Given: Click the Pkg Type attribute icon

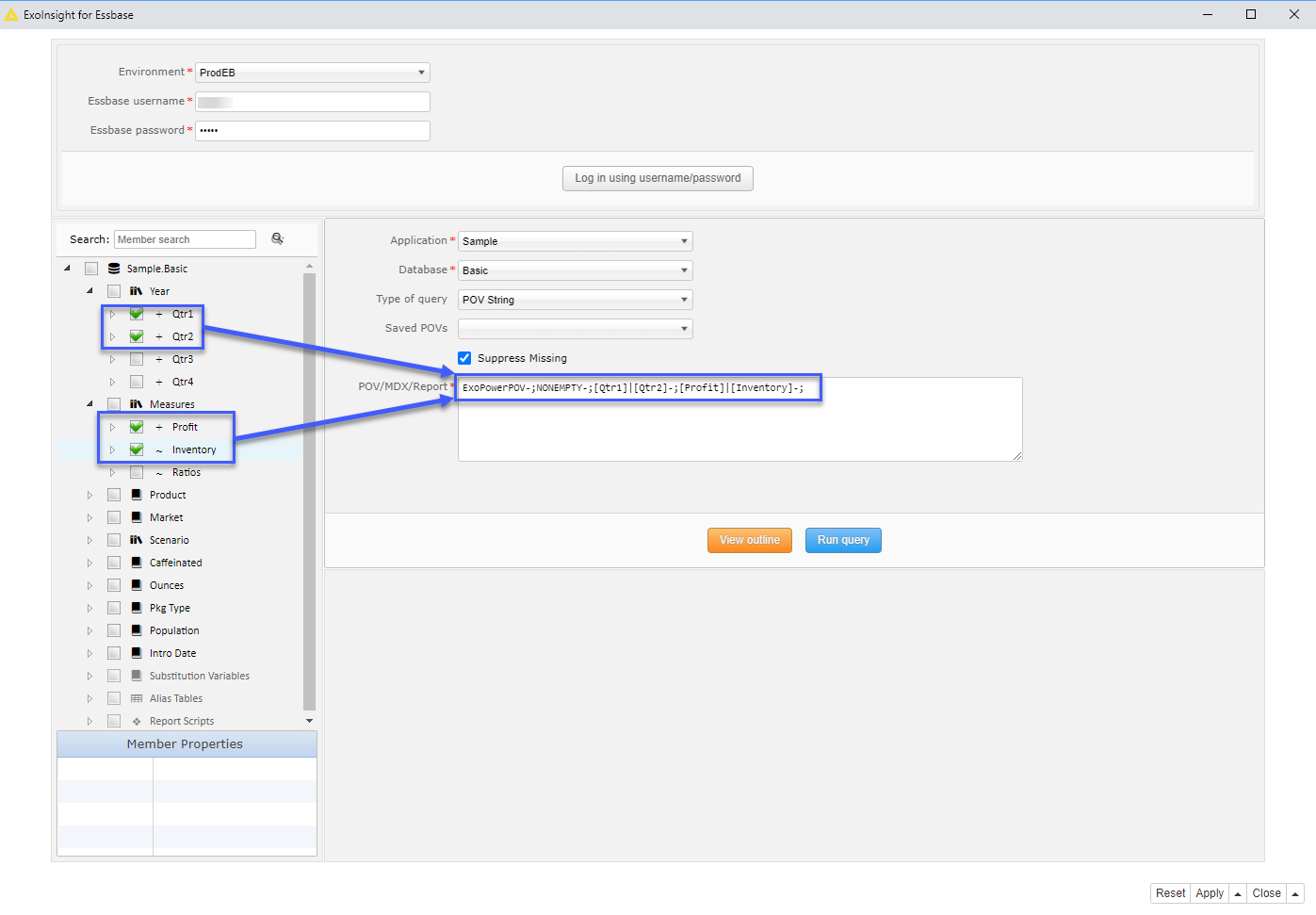Looking at the screenshot, I should pos(137,608).
